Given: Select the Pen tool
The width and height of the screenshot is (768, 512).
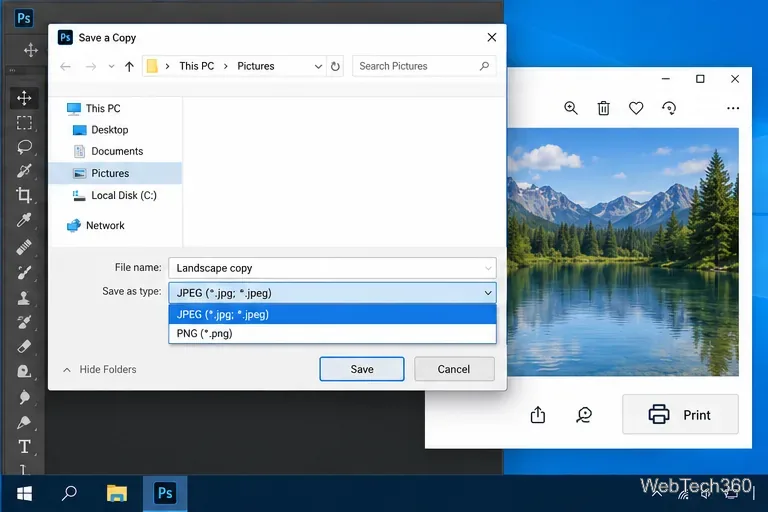Looking at the screenshot, I should click(x=24, y=422).
